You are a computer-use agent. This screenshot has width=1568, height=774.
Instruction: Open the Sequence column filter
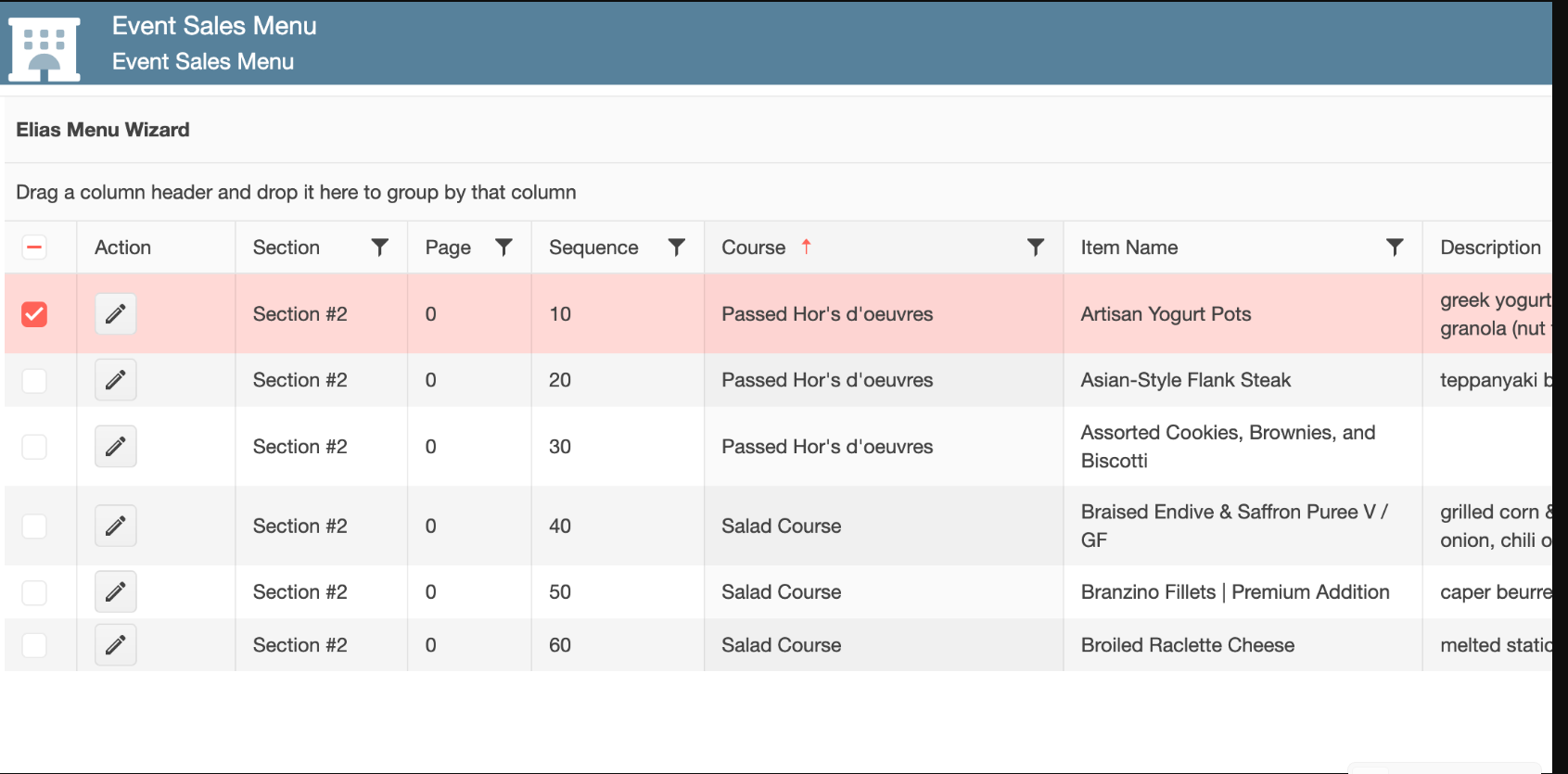(677, 247)
